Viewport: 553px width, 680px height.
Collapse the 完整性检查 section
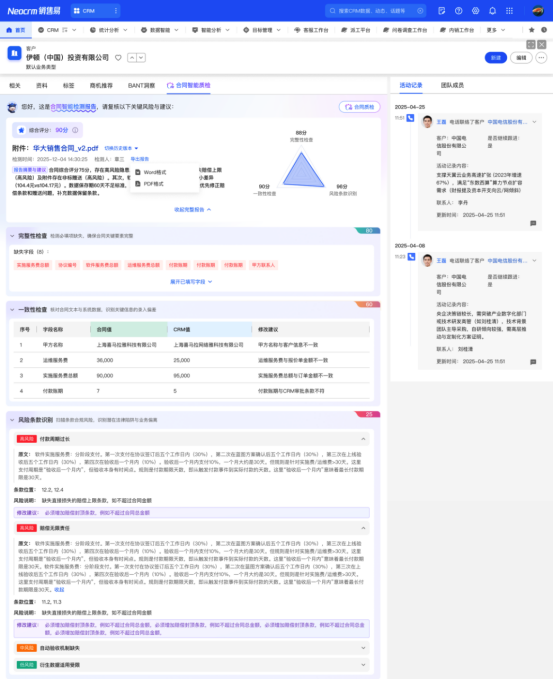coord(12,236)
